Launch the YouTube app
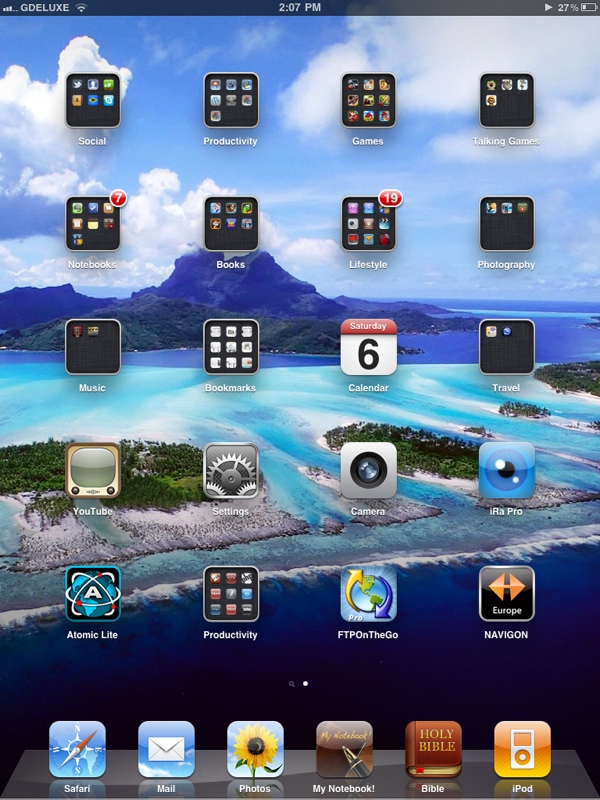Viewport: 600px width, 800px height. 93,470
